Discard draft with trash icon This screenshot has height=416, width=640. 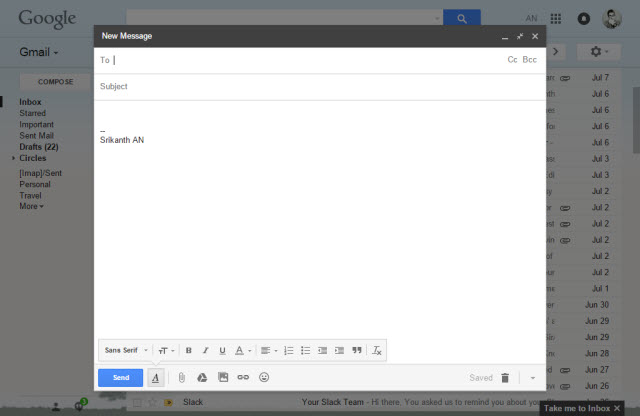505,378
